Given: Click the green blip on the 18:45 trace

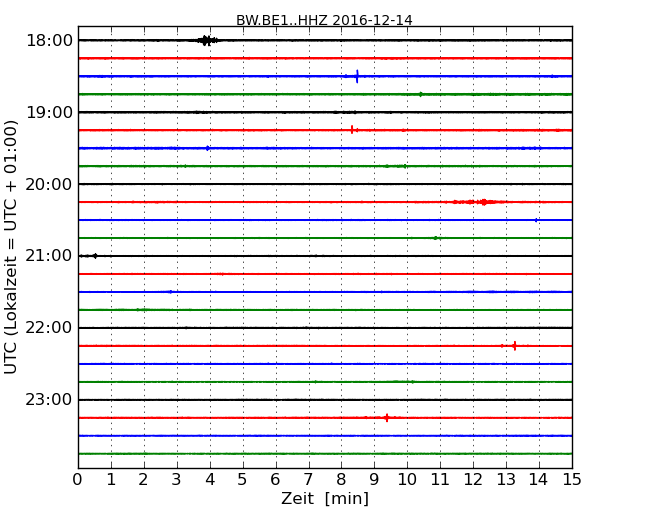Looking at the screenshot, I should (420, 94).
